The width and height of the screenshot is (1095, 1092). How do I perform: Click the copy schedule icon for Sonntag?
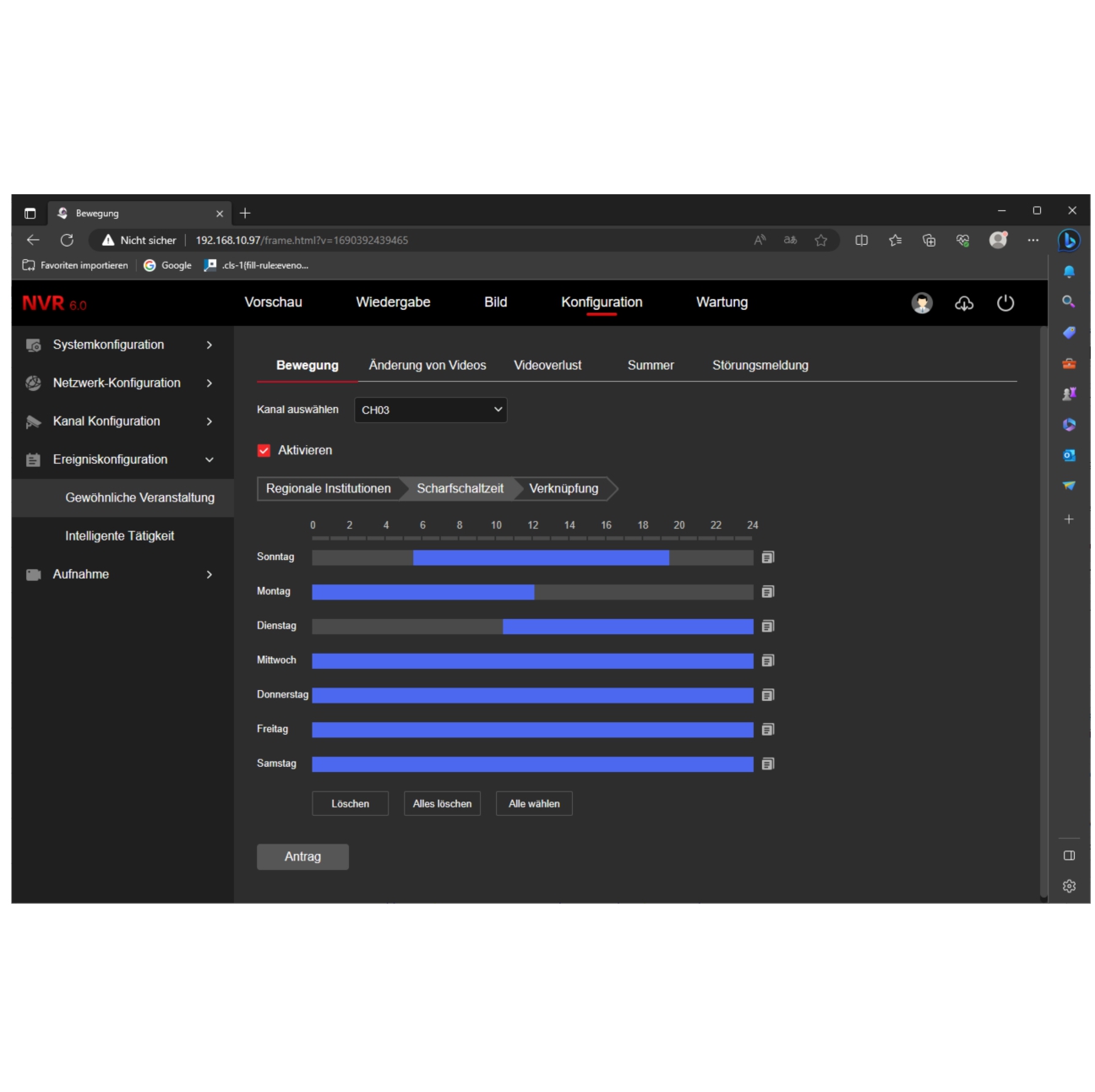click(767, 557)
